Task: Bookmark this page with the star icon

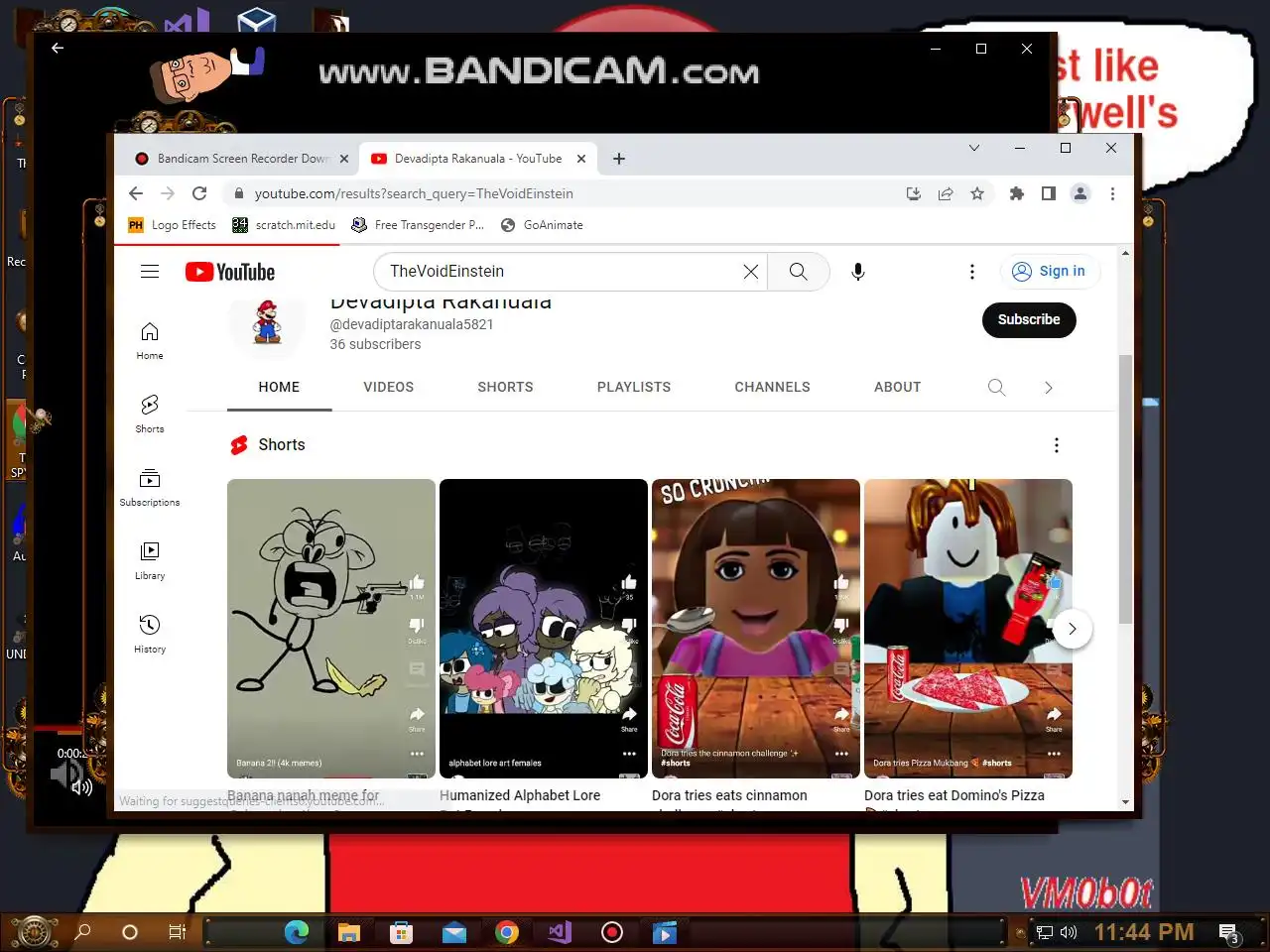Action: [x=977, y=193]
